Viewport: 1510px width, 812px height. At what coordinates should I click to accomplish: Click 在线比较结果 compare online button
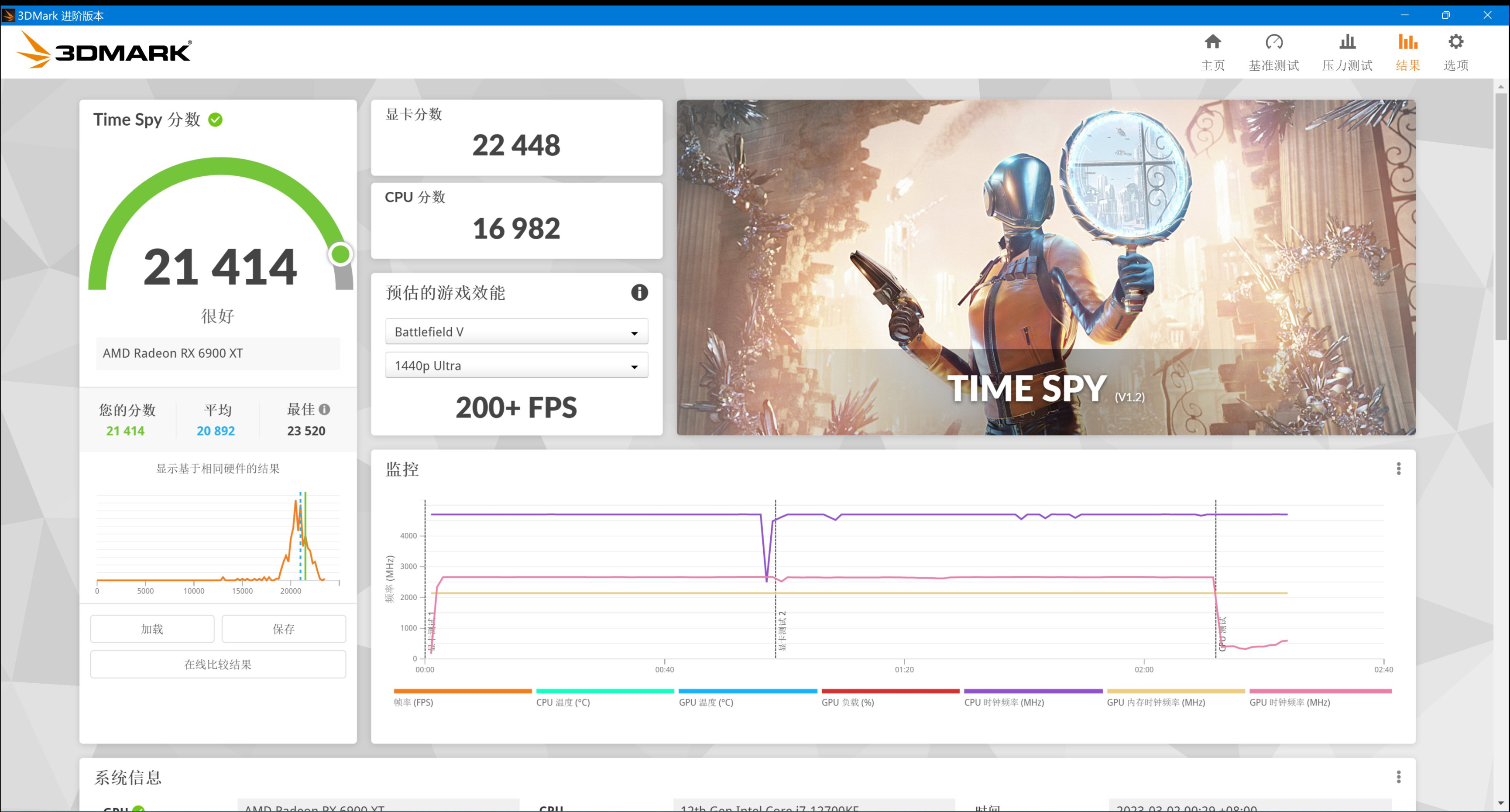pyautogui.click(x=217, y=665)
